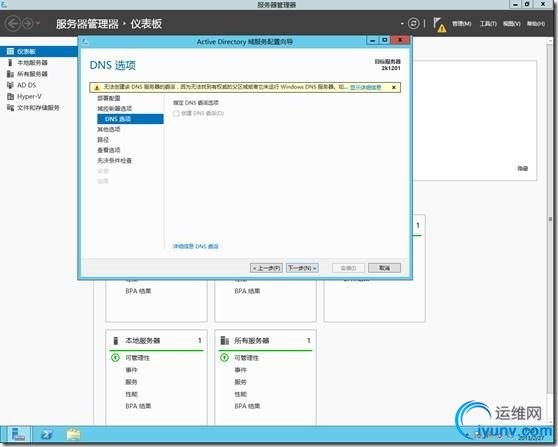Open 可管理性 in the 本地服务器 tile
Viewport: 558px width, 447px height.
point(137,358)
